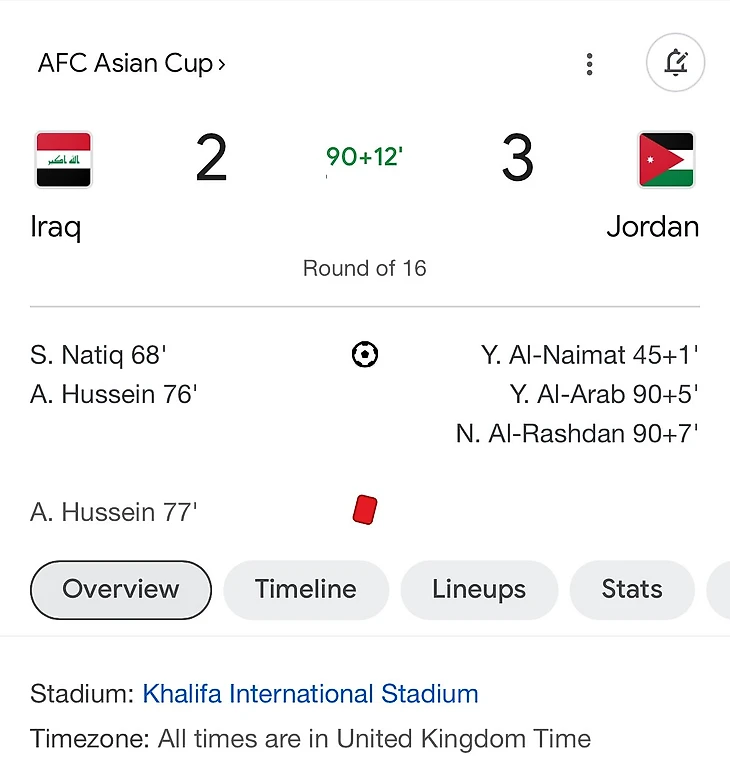This screenshot has height=778, width=730.
Task: Open the three-dot more options menu
Action: 590,64
